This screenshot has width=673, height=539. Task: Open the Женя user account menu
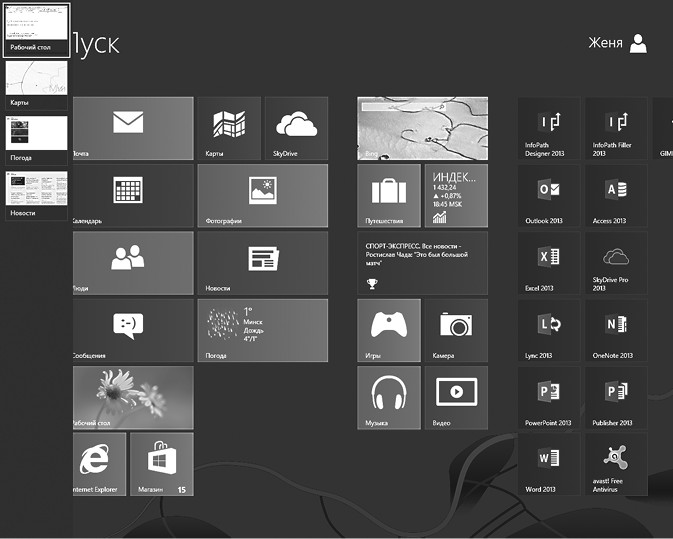[x=619, y=43]
